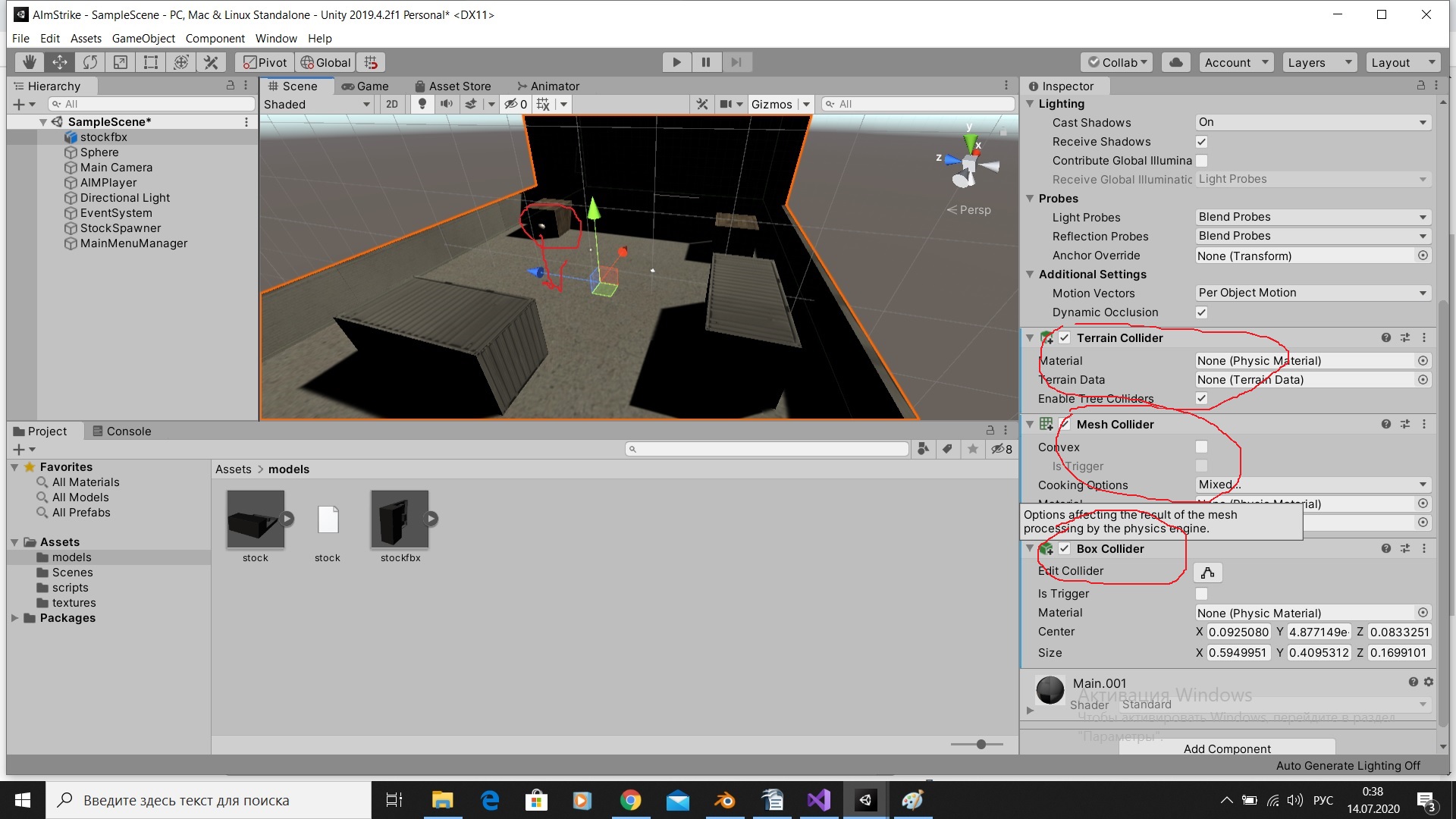Viewport: 1456px width, 819px height.
Task: Enable Convex on Mesh Collider
Action: [x=1201, y=447]
